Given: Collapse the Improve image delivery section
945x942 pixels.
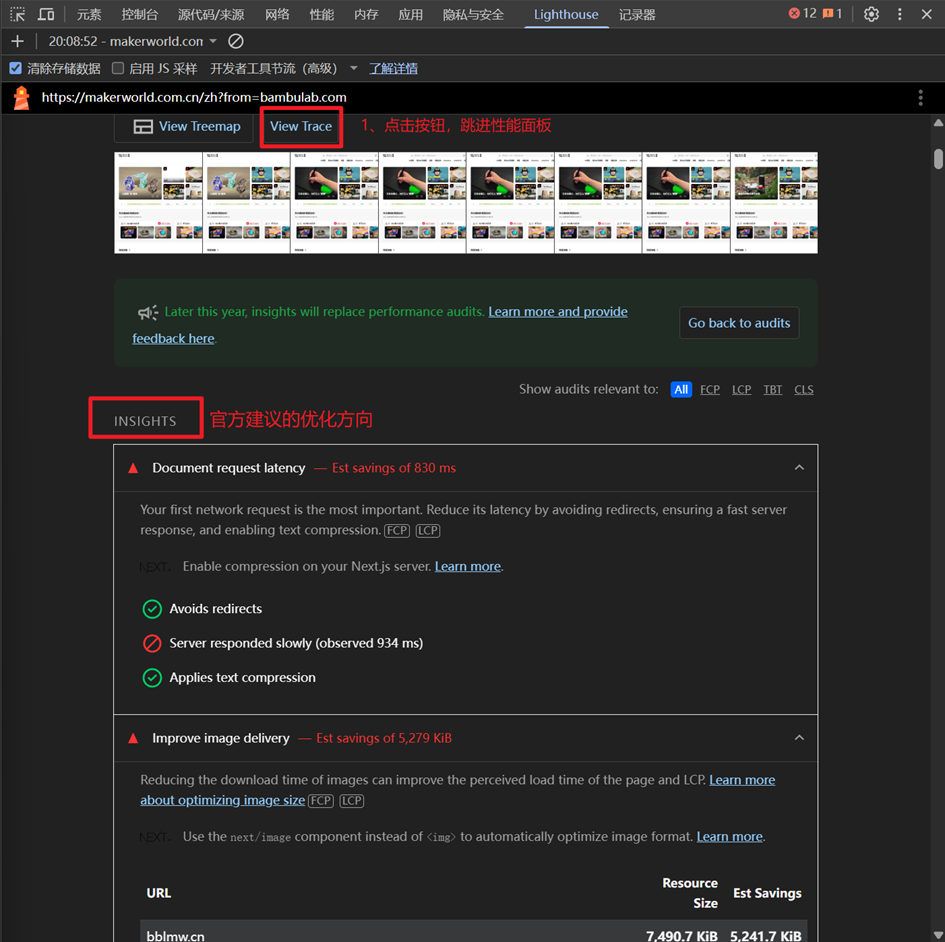Looking at the screenshot, I should click(x=799, y=738).
